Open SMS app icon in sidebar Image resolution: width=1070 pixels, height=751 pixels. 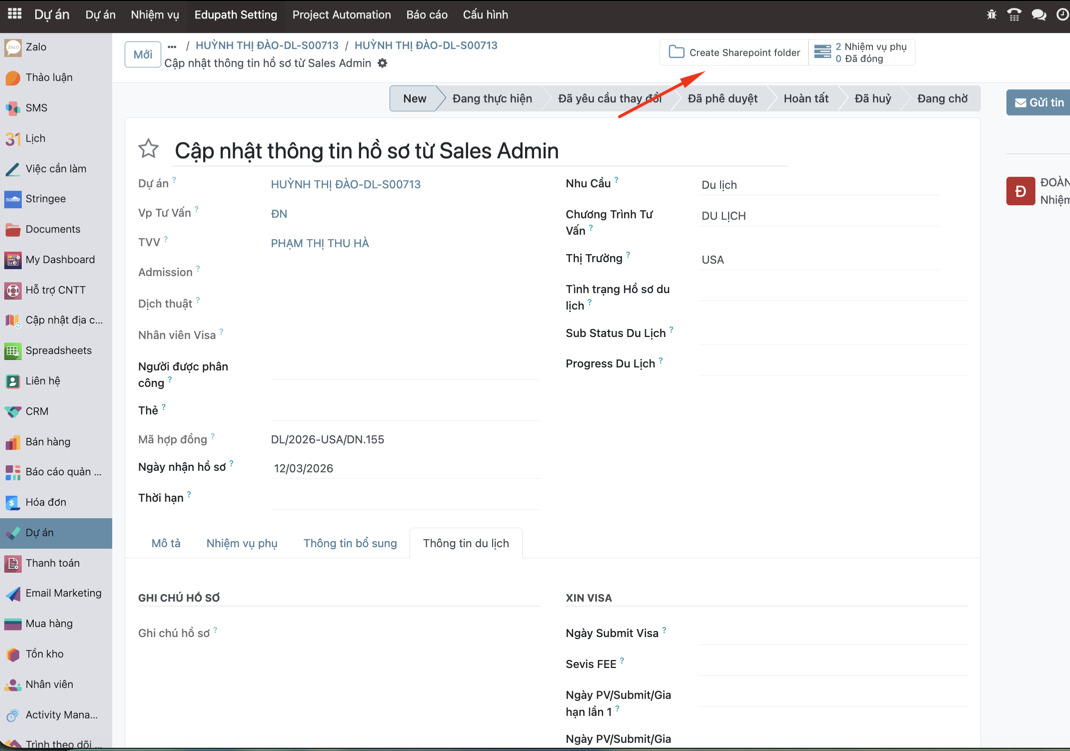(x=13, y=108)
